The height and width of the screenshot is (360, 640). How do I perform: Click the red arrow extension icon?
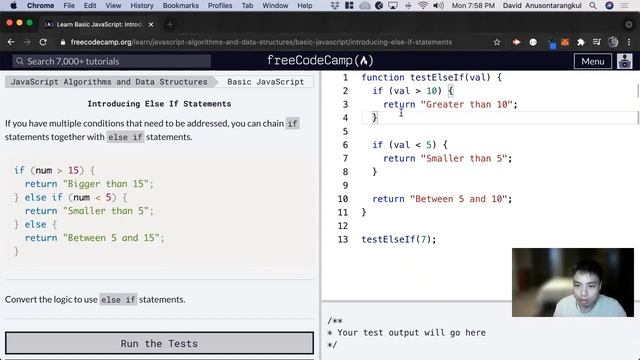coord(516,42)
